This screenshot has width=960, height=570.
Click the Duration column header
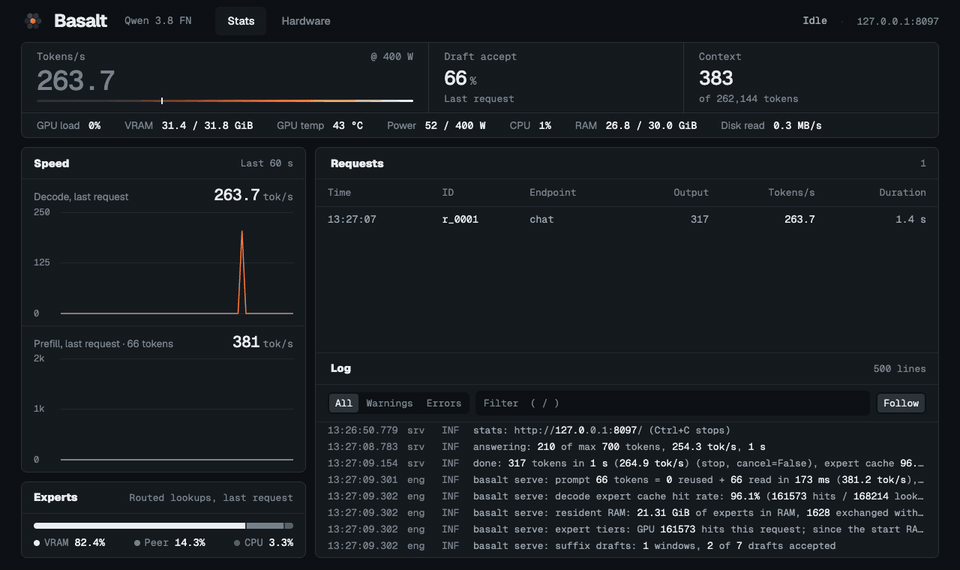pos(902,192)
